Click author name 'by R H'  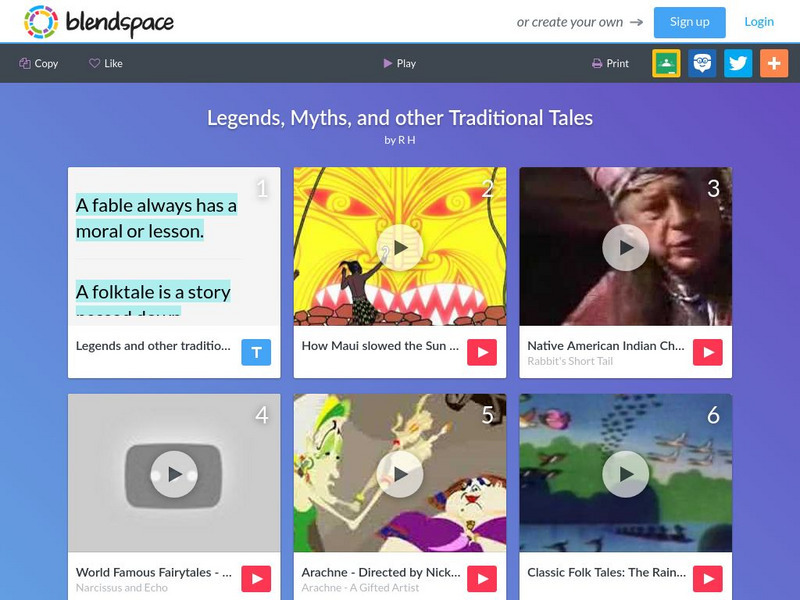pyautogui.click(x=400, y=140)
